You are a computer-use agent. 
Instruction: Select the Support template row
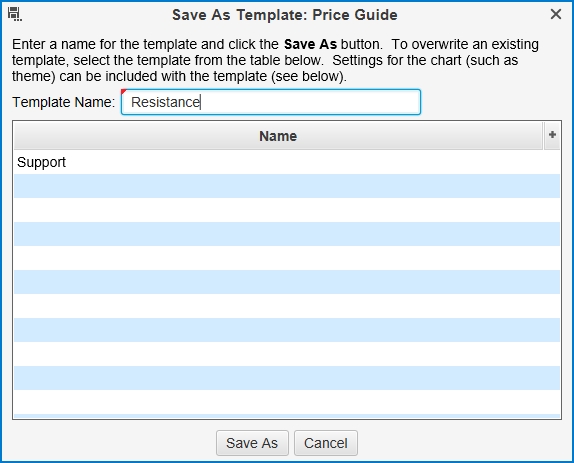coord(287,162)
